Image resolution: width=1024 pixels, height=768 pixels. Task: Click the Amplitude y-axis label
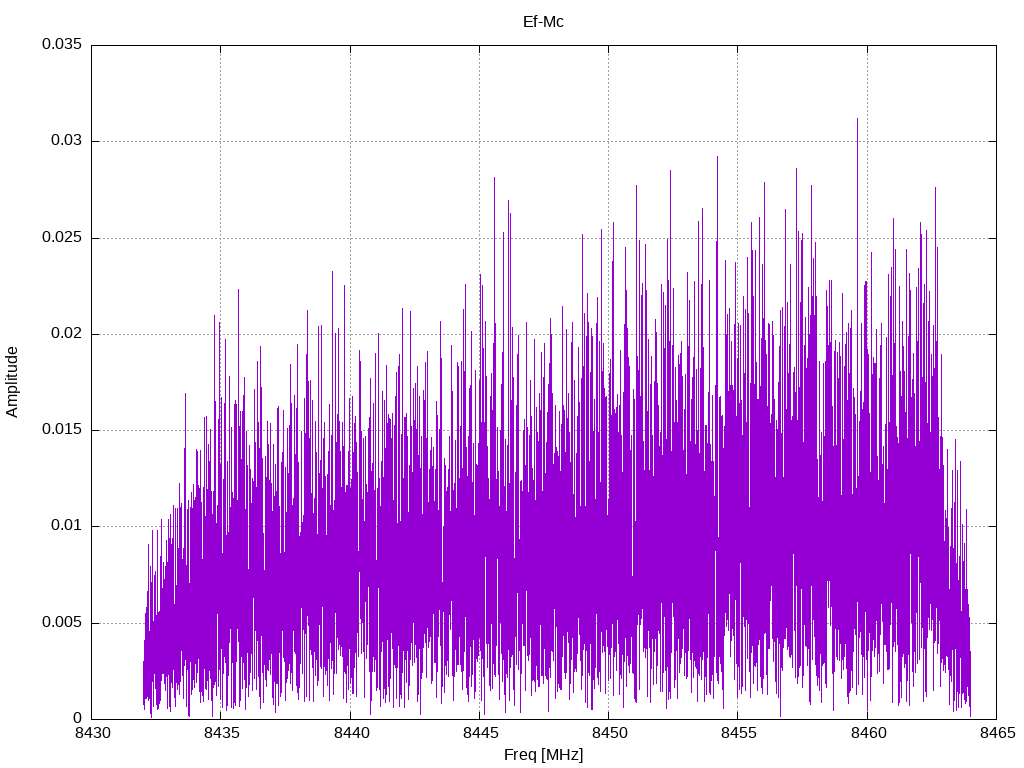tap(12, 382)
